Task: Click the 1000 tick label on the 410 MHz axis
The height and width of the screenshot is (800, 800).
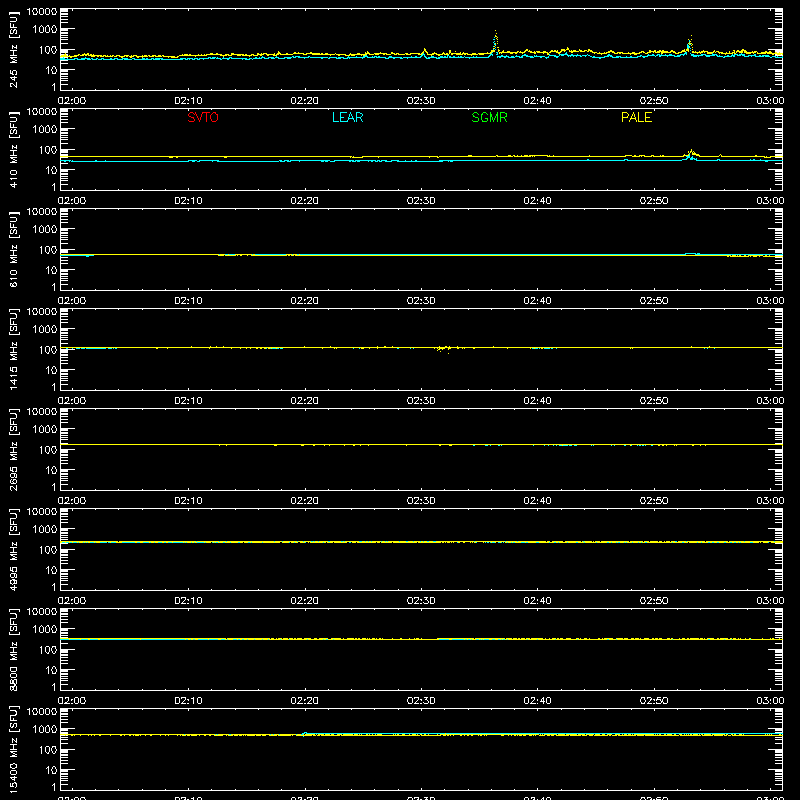Action: (45, 130)
